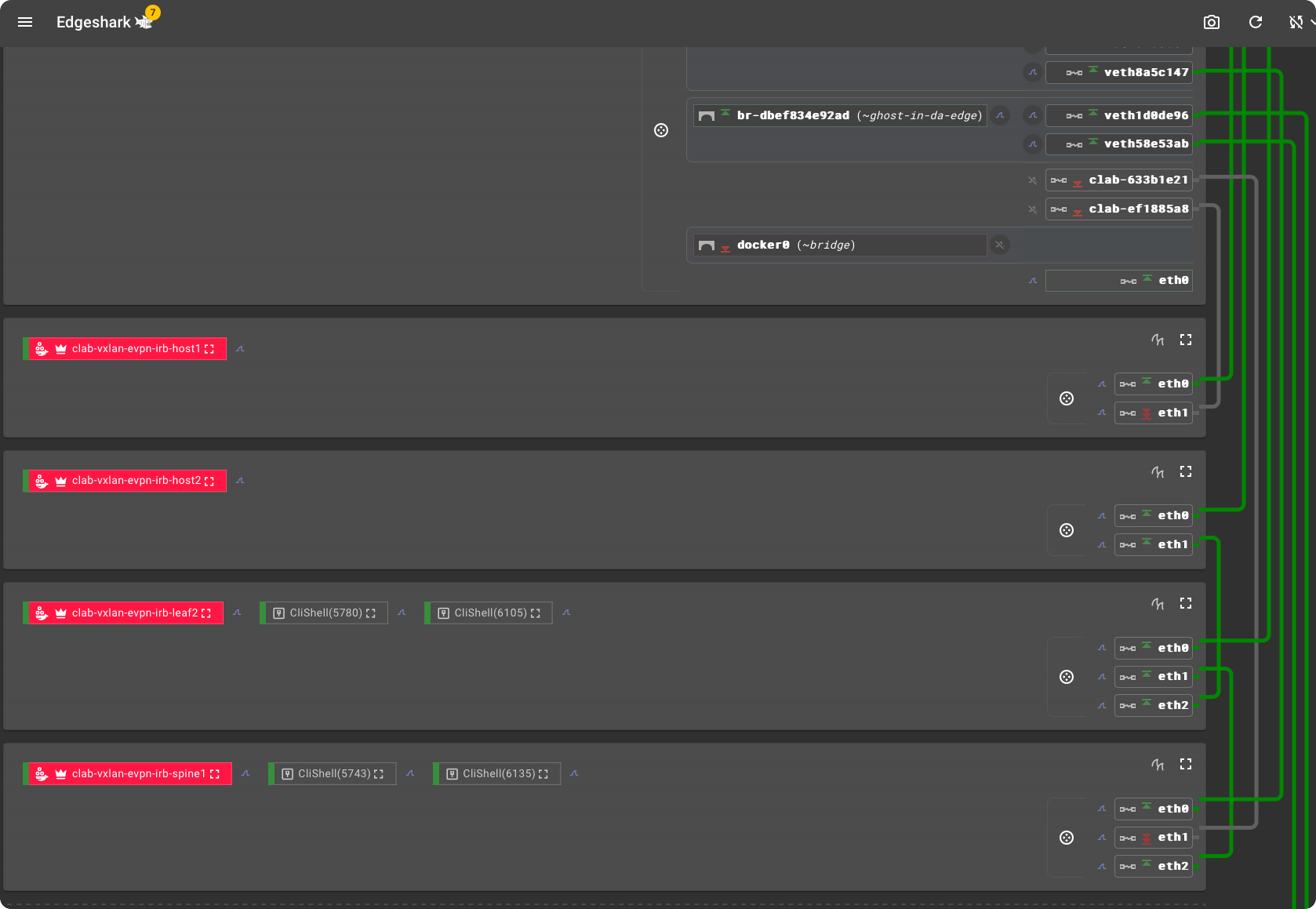This screenshot has height=909, width=1316.
Task: Select the docker0 bridge badge
Action: click(x=839, y=245)
